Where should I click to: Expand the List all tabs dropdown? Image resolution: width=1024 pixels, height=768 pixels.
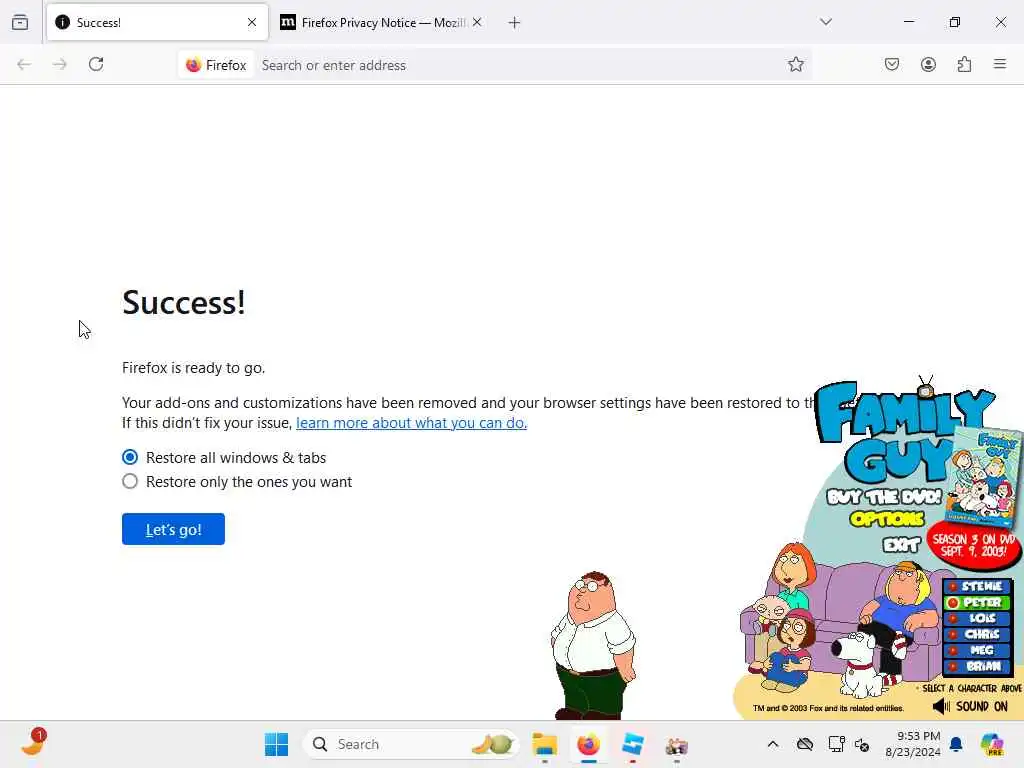826,22
